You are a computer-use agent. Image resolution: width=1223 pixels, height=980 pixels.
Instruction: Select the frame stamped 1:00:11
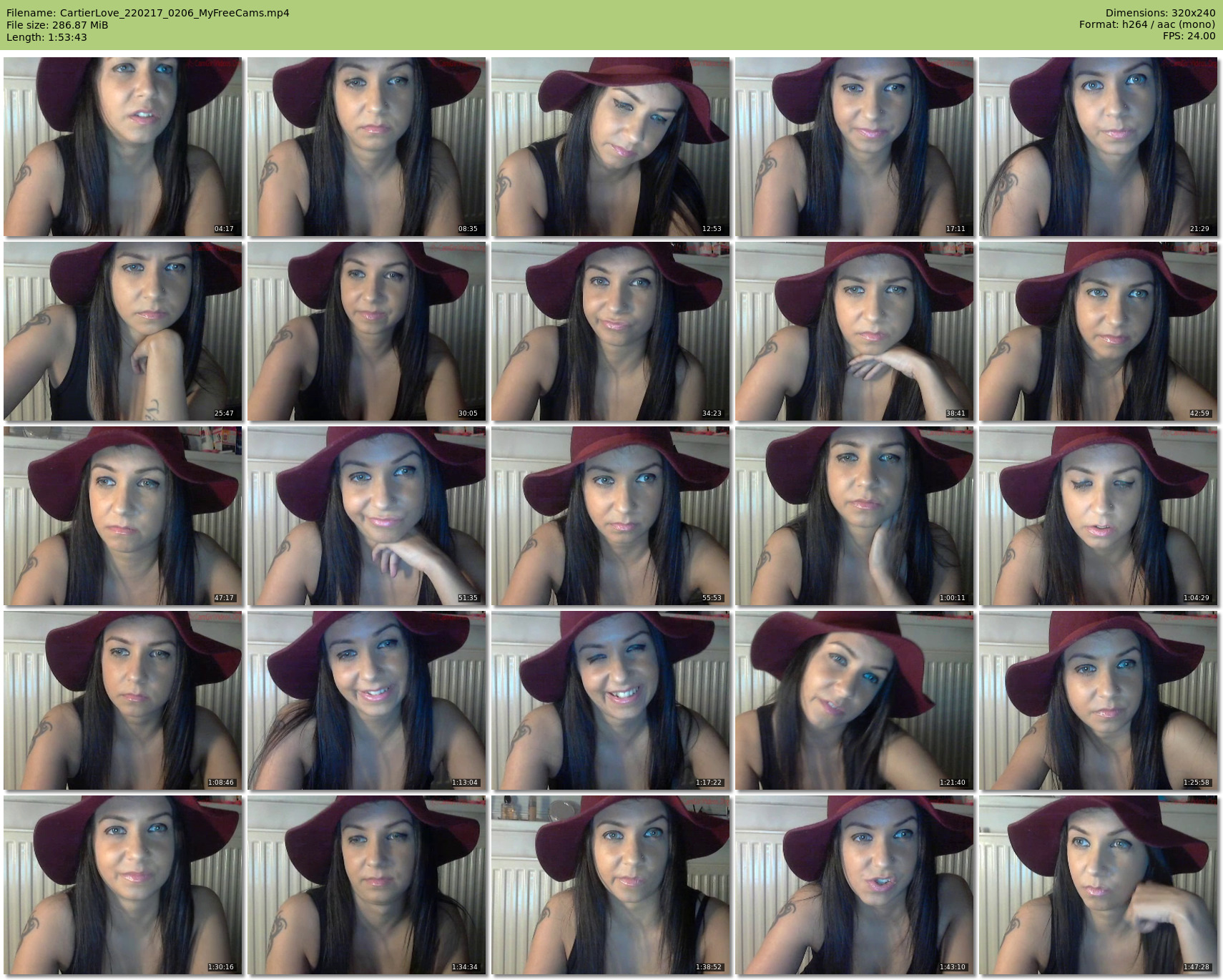tap(855, 516)
